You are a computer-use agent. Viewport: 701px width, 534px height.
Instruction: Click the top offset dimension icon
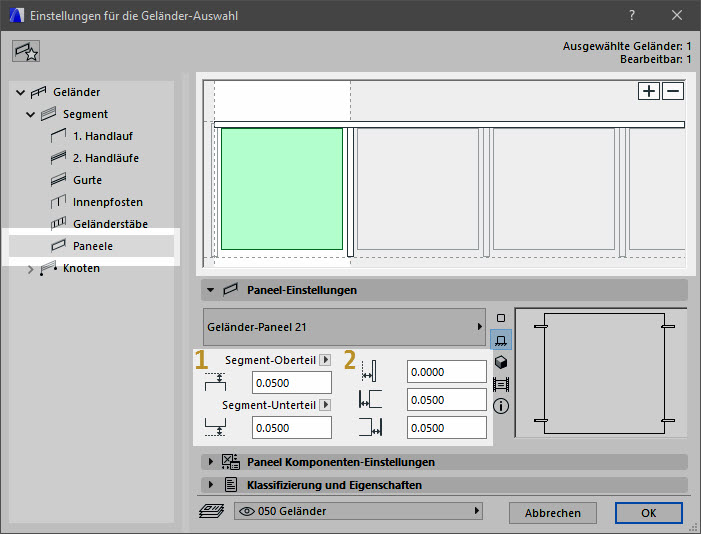215,382
